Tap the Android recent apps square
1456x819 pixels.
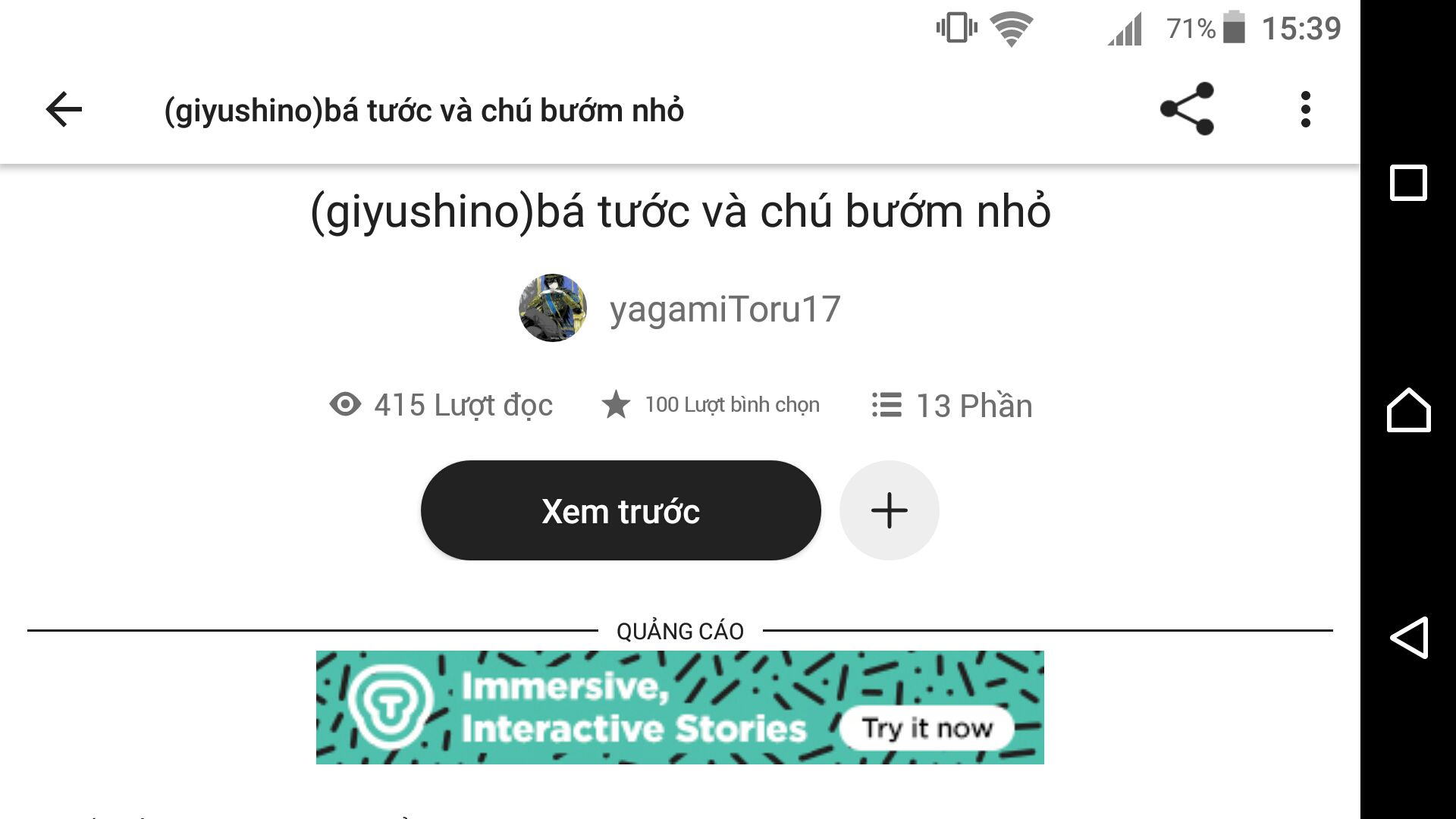1408,183
